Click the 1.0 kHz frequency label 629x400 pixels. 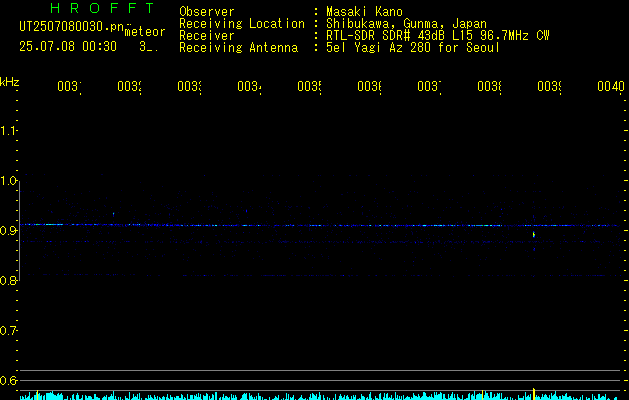coord(8,180)
